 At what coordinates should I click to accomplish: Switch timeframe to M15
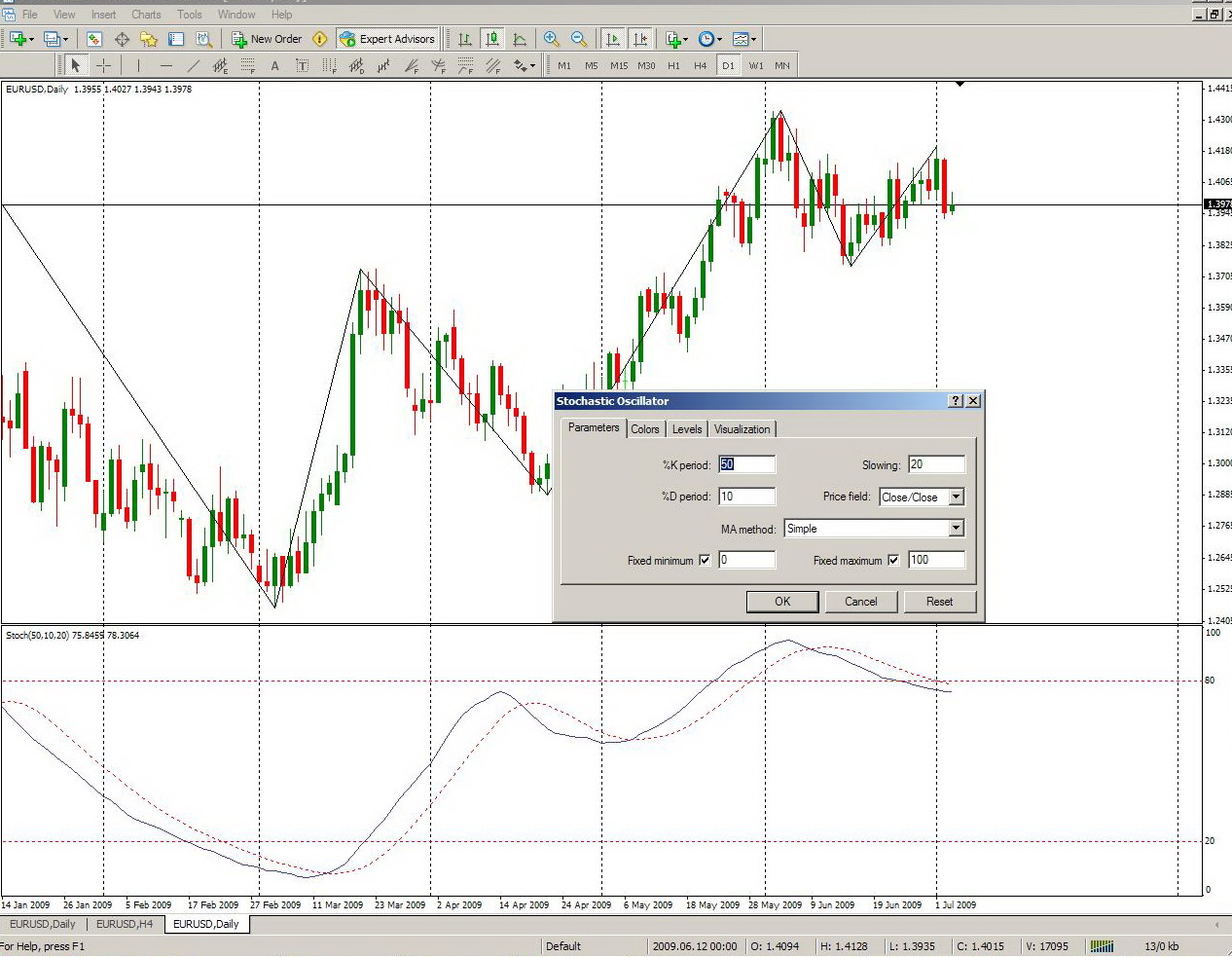(619, 65)
